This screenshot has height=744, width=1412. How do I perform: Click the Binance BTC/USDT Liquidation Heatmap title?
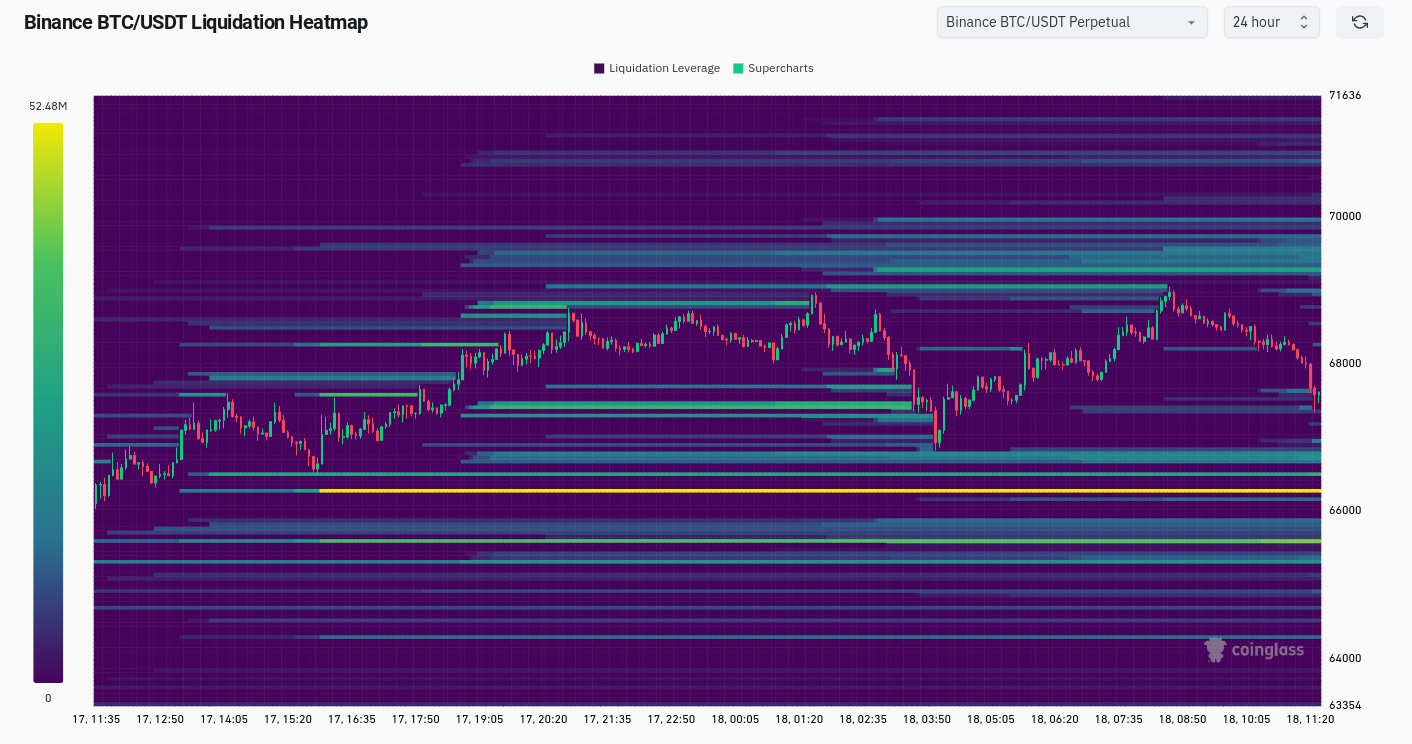coord(196,22)
